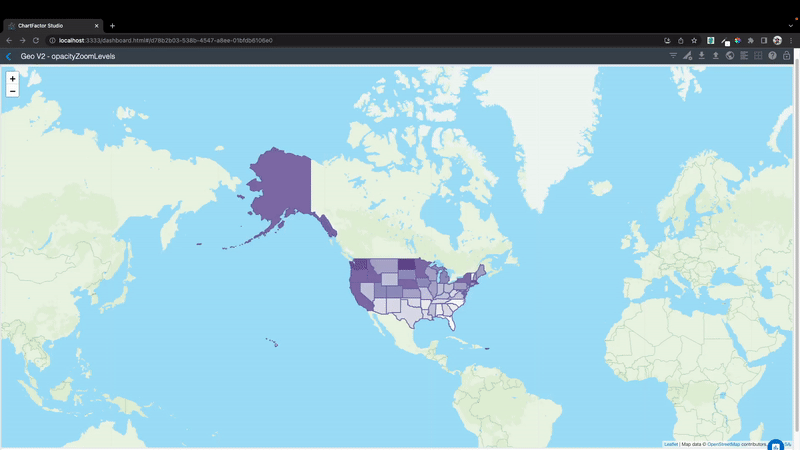Toggle the browser side panel icon
Viewport: 800px width, 450px height.
pos(764,40)
